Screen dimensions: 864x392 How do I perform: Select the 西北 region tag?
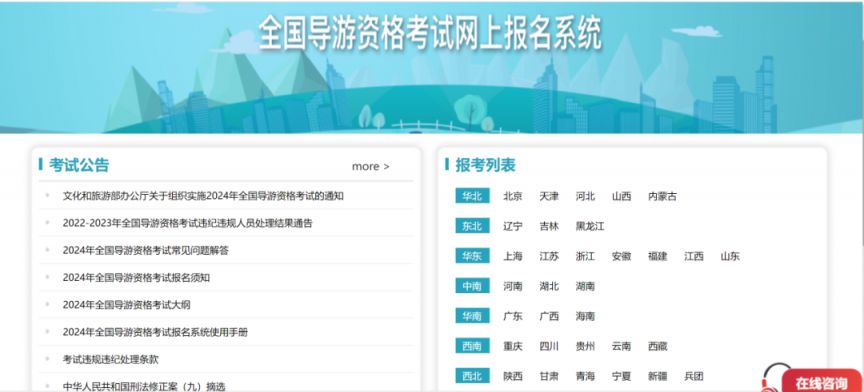472,376
